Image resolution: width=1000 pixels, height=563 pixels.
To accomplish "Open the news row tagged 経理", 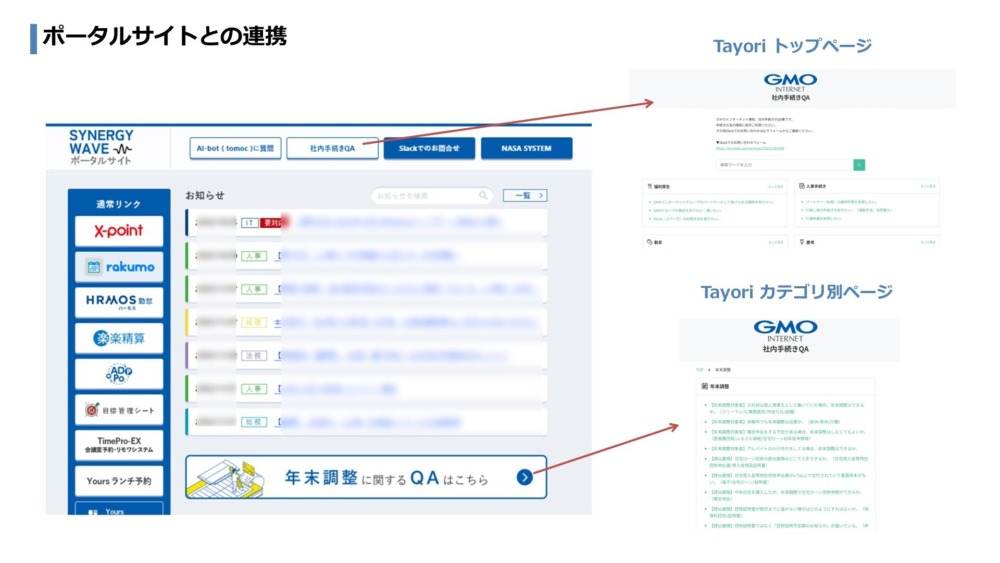I will point(366,322).
